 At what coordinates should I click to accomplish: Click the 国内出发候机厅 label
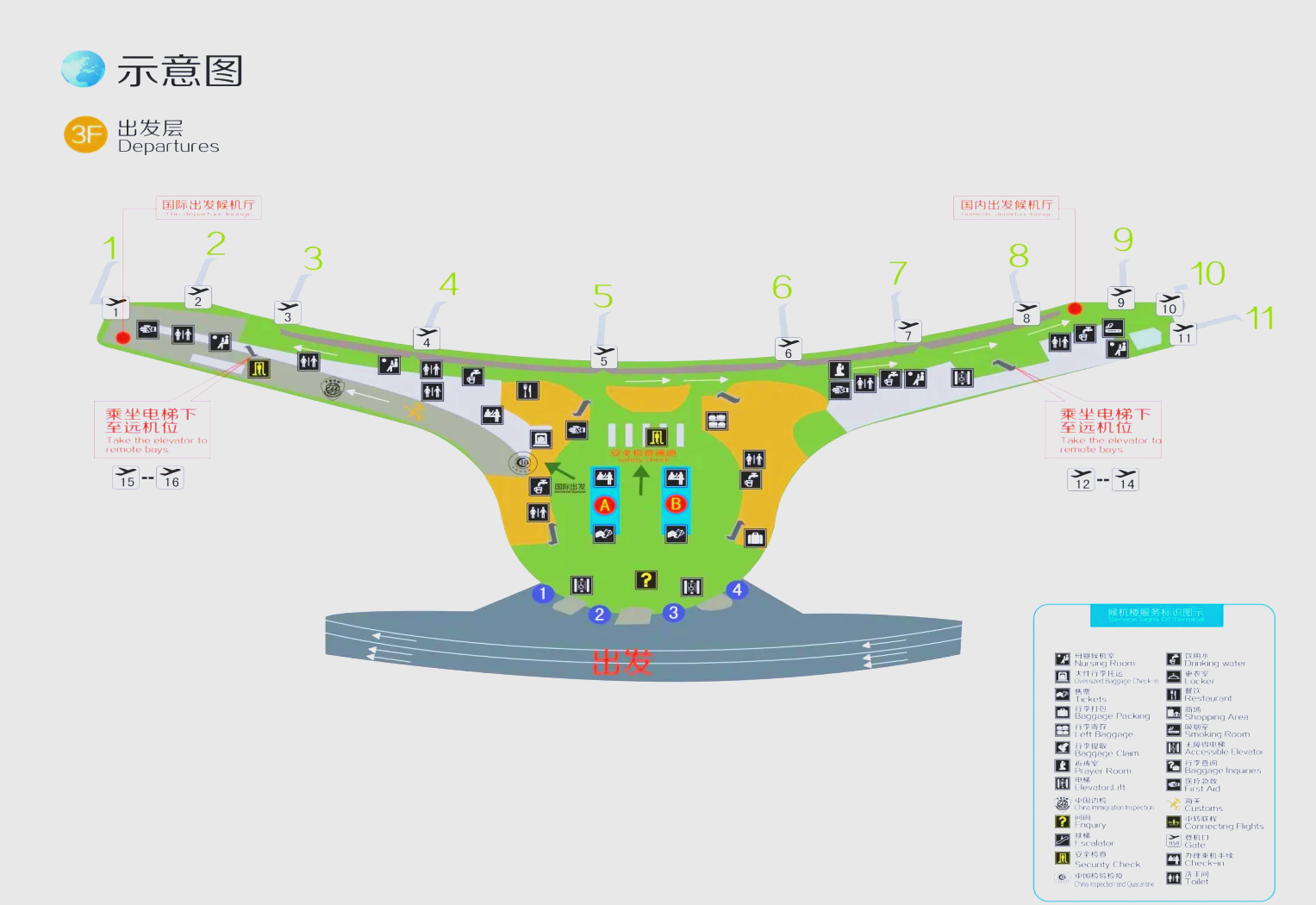1007,207
